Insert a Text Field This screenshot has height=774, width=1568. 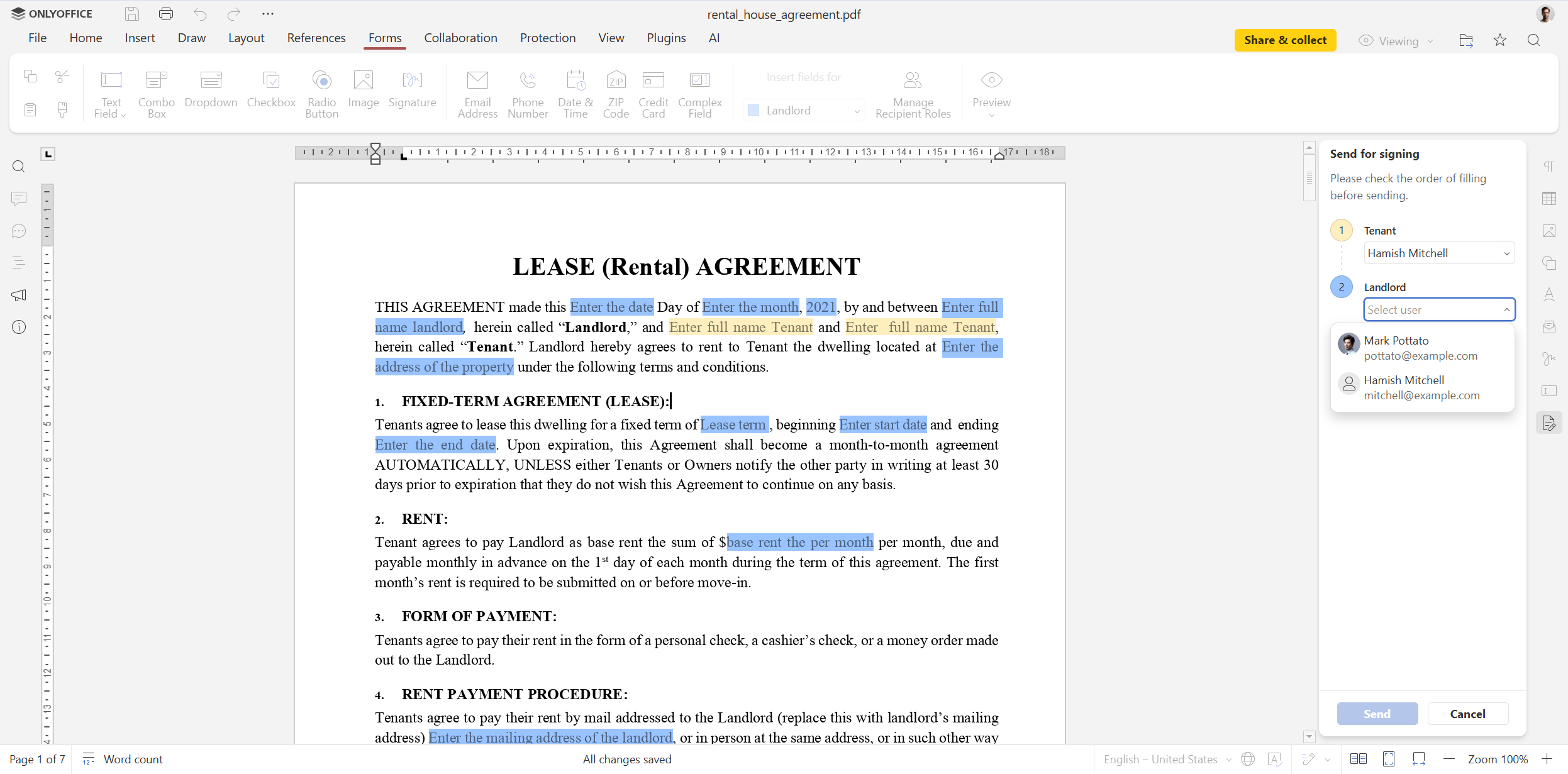click(111, 94)
